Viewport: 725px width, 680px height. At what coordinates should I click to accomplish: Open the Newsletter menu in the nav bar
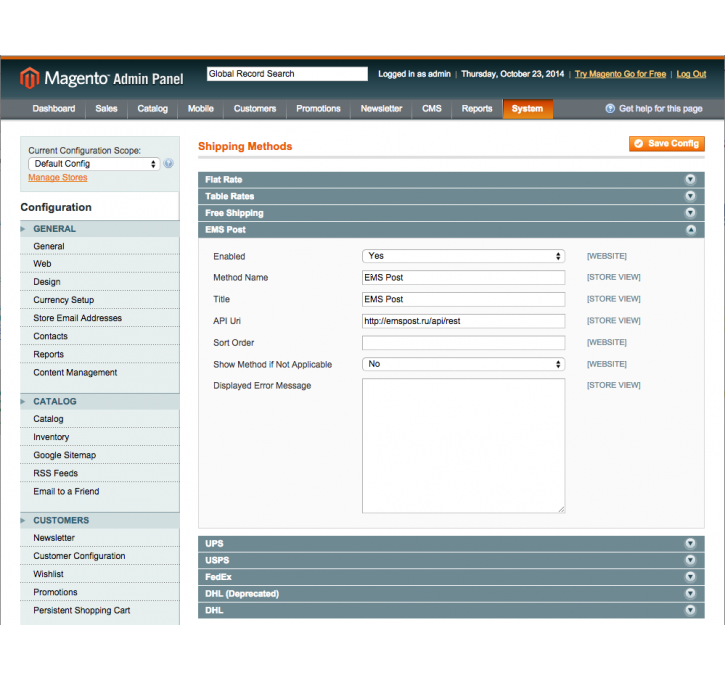(381, 109)
